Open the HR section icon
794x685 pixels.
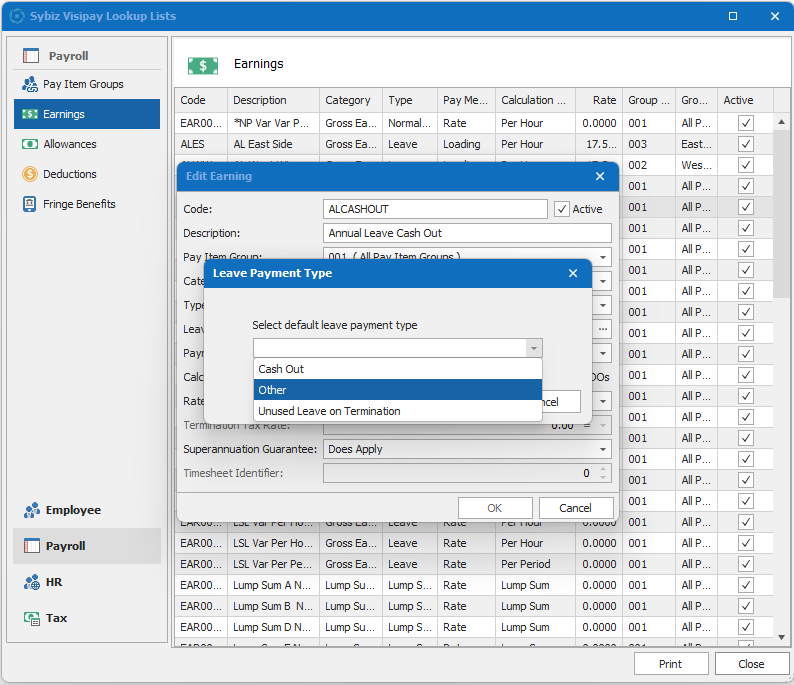click(x=31, y=582)
